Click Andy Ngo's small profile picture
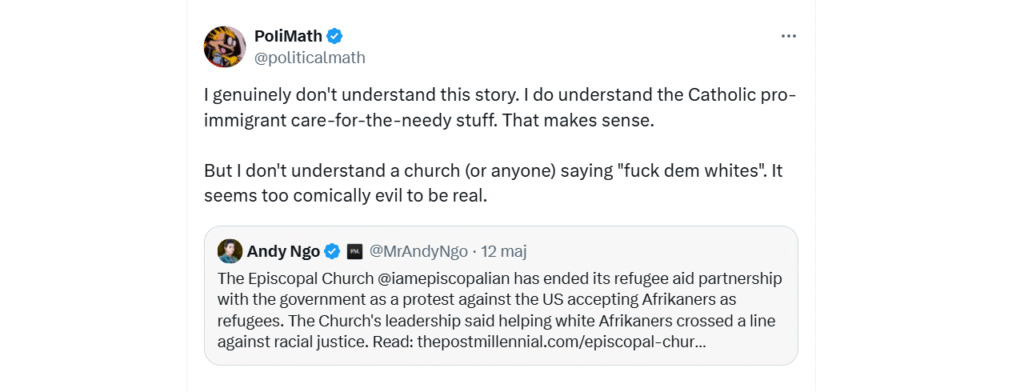This screenshot has width=1024, height=392. pyautogui.click(x=230, y=251)
